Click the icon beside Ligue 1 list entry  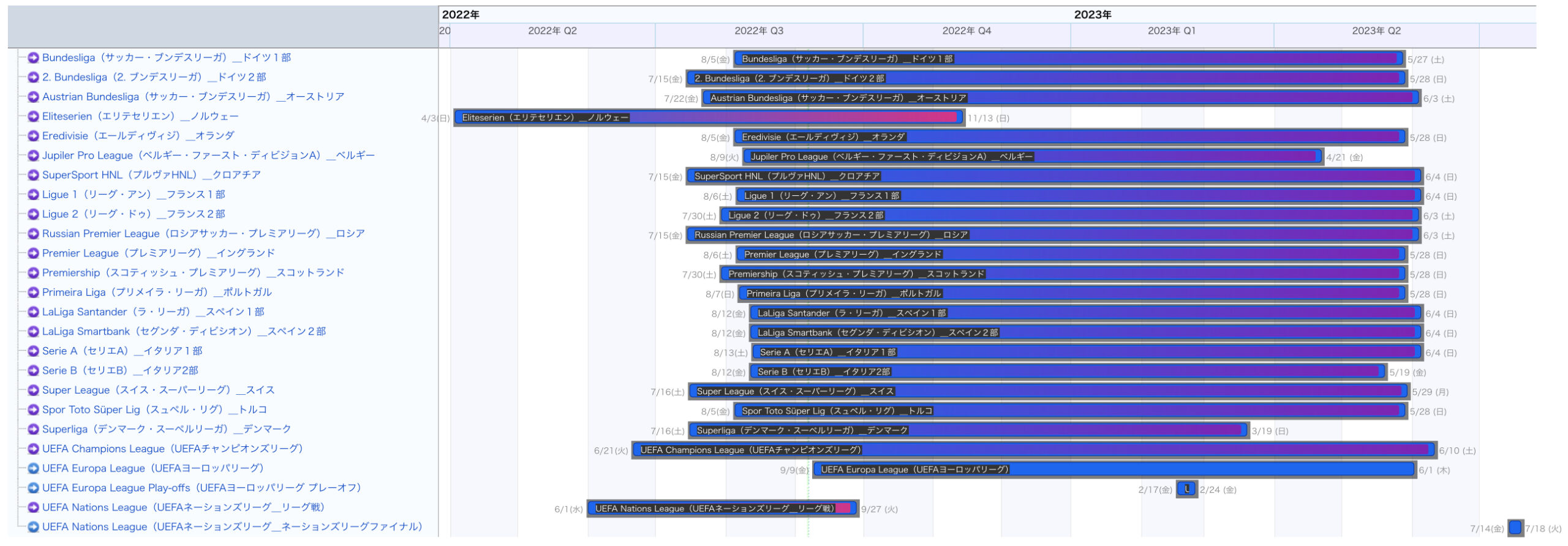click(x=34, y=195)
